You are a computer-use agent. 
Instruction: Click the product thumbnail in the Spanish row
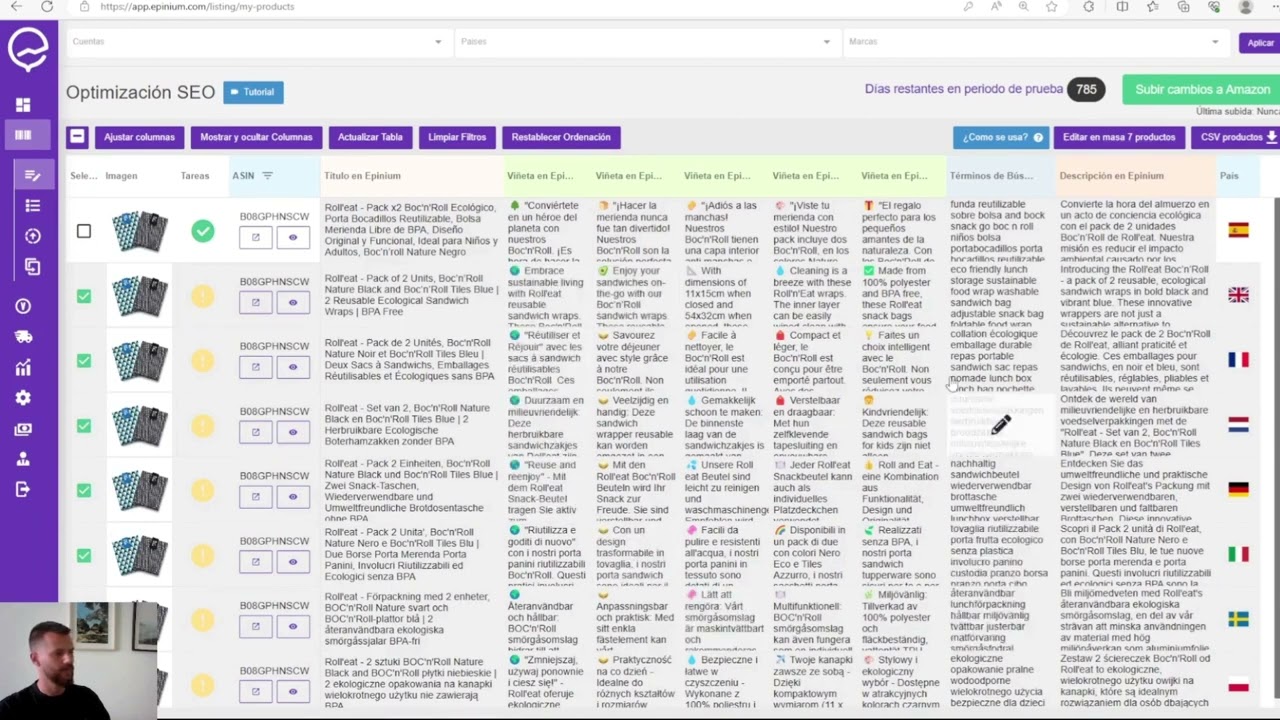[x=140, y=231]
